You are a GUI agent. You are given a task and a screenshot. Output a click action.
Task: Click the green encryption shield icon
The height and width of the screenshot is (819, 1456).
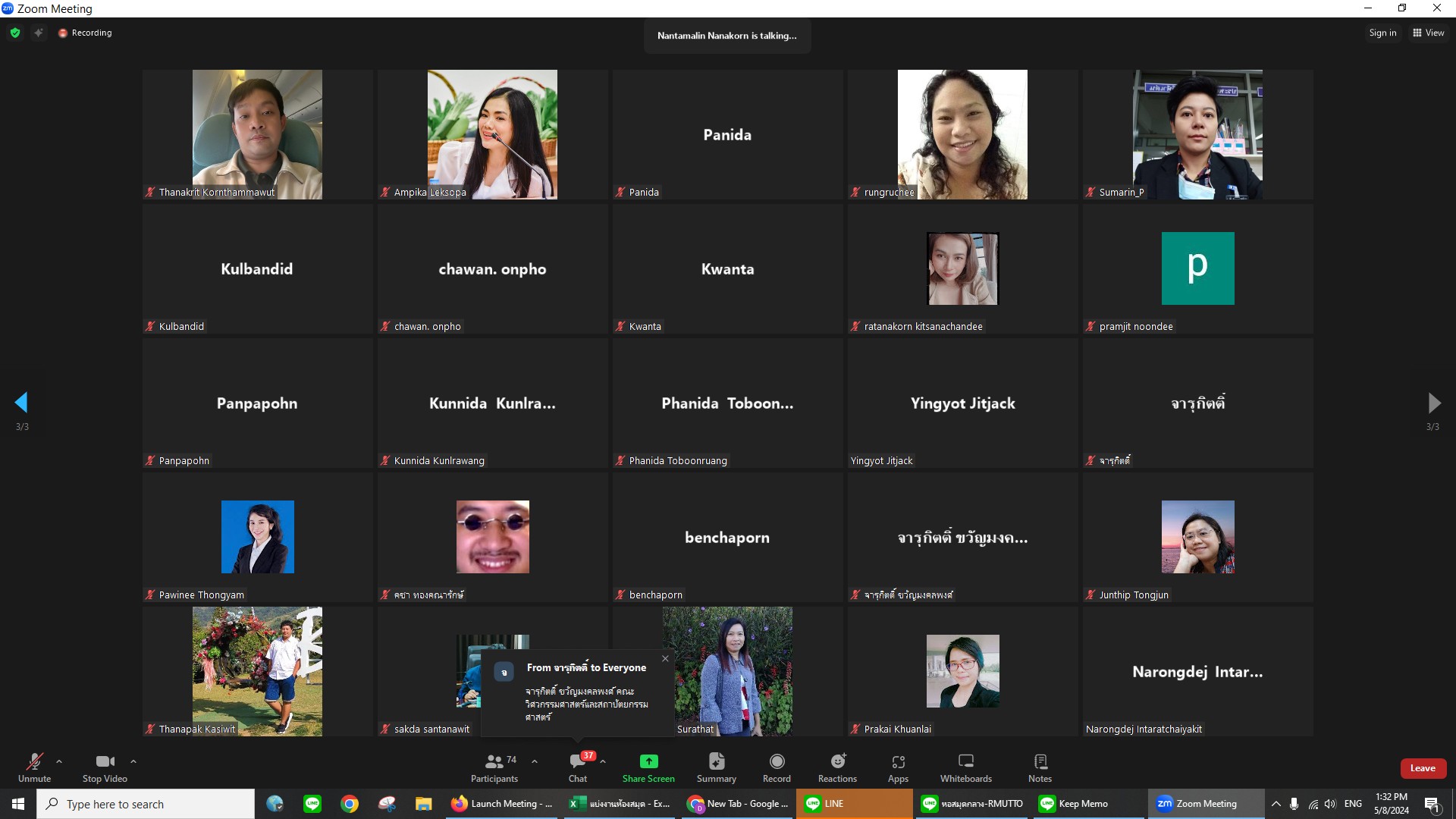tap(15, 33)
